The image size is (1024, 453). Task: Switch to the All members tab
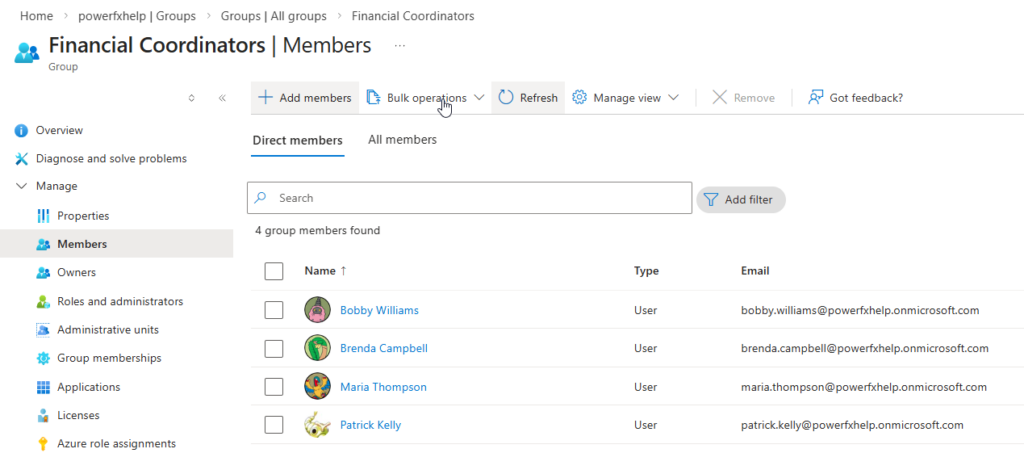402,140
